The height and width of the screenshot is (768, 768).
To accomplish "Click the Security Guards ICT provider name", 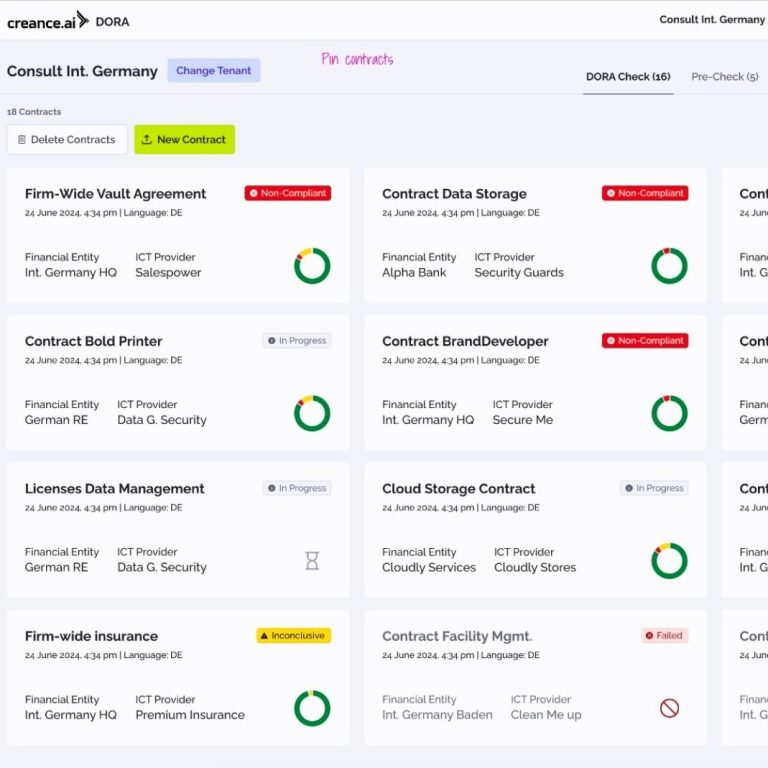I will [519, 273].
